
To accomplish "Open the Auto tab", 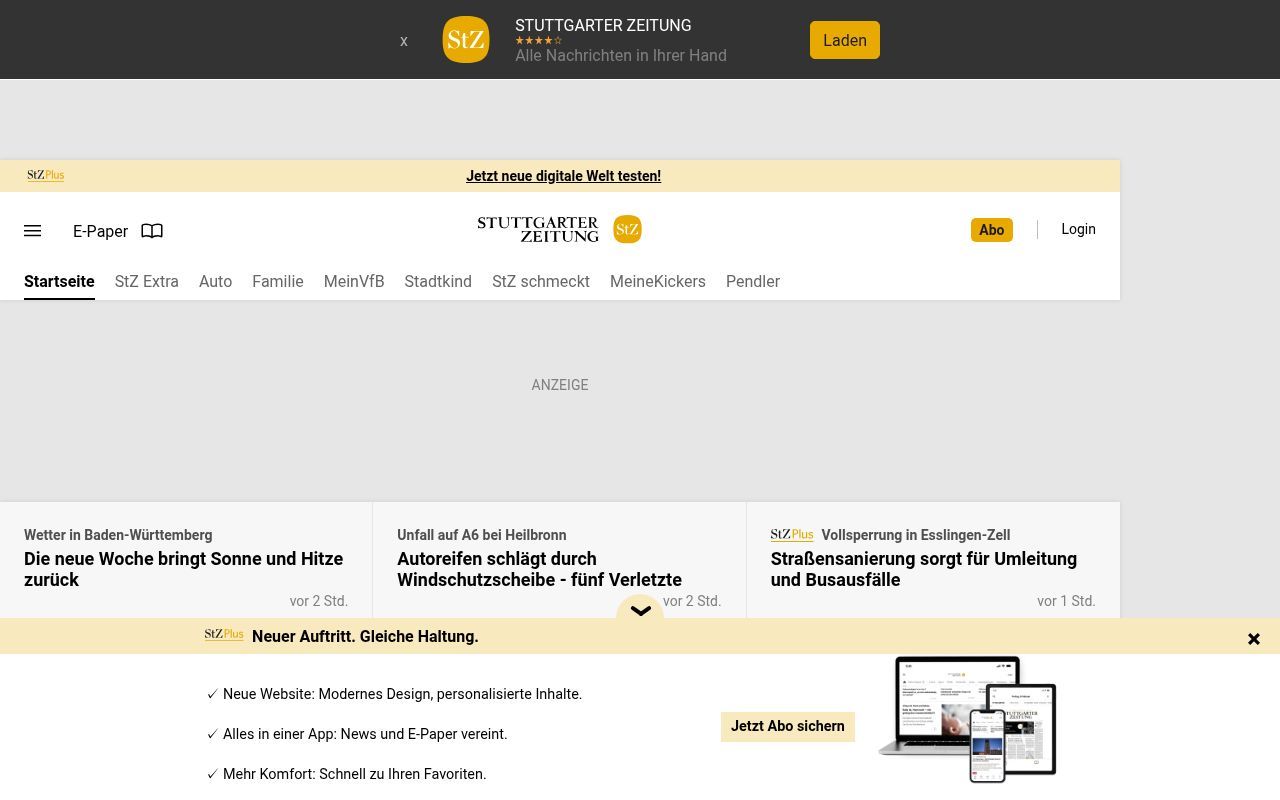I will tap(215, 282).
